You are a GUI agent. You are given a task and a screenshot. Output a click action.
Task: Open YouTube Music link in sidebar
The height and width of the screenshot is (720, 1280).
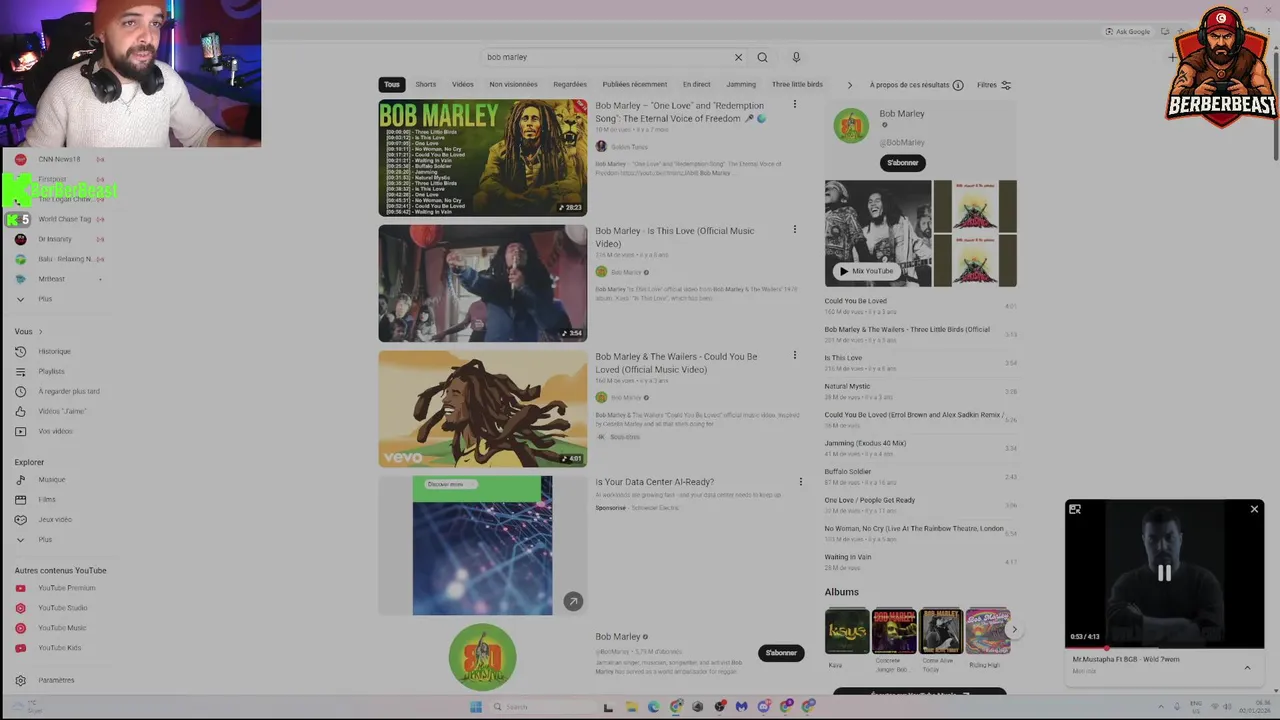pyautogui.click(x=62, y=628)
